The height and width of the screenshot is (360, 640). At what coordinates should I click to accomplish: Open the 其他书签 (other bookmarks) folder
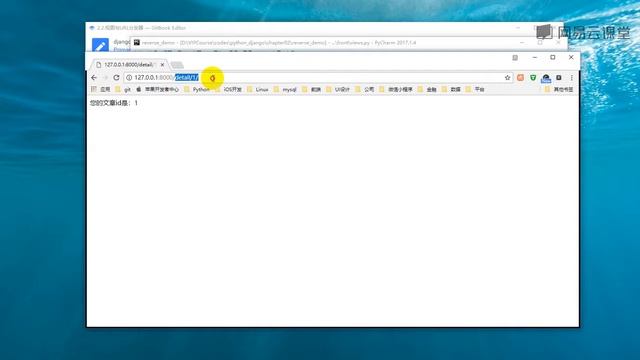click(559, 89)
